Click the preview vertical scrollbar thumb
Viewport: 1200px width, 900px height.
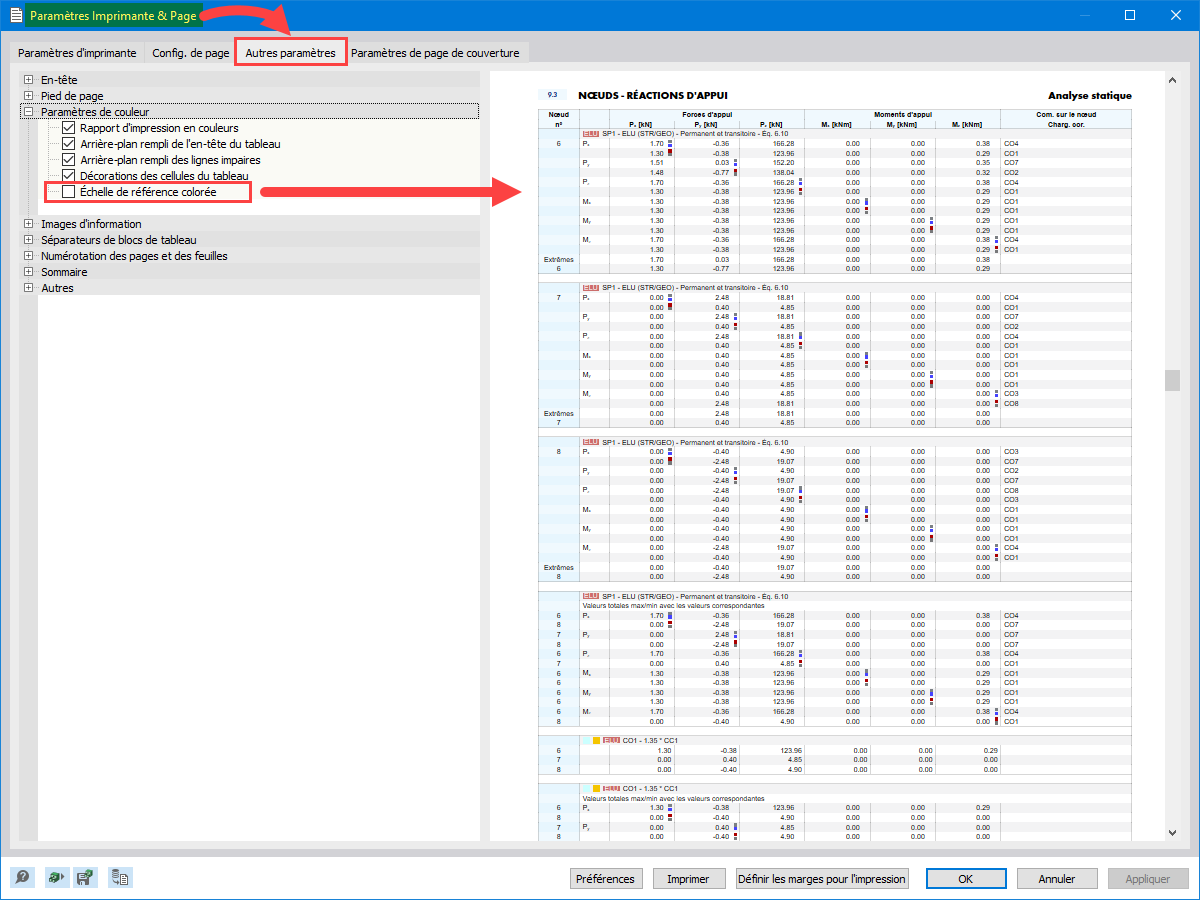tap(1172, 380)
